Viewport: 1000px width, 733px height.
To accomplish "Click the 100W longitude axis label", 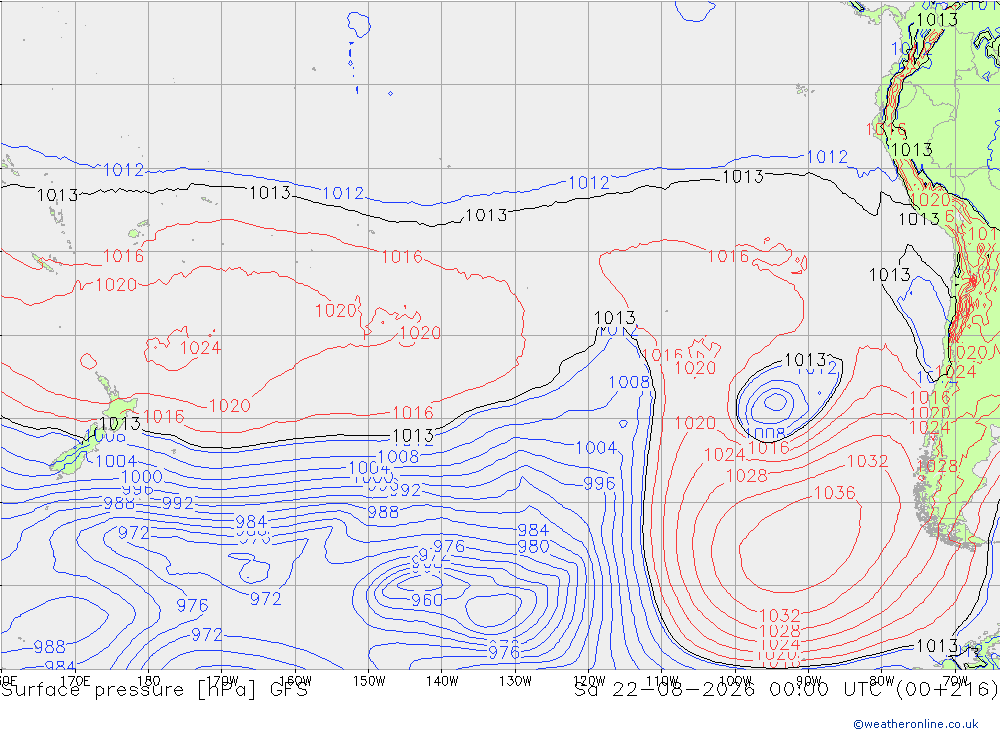I will pos(735,681).
